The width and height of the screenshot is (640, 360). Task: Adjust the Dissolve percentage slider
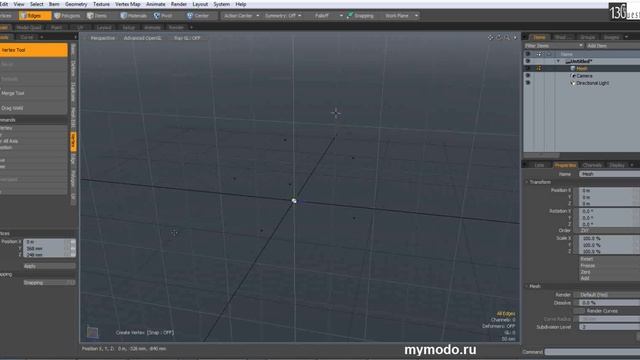(609, 303)
